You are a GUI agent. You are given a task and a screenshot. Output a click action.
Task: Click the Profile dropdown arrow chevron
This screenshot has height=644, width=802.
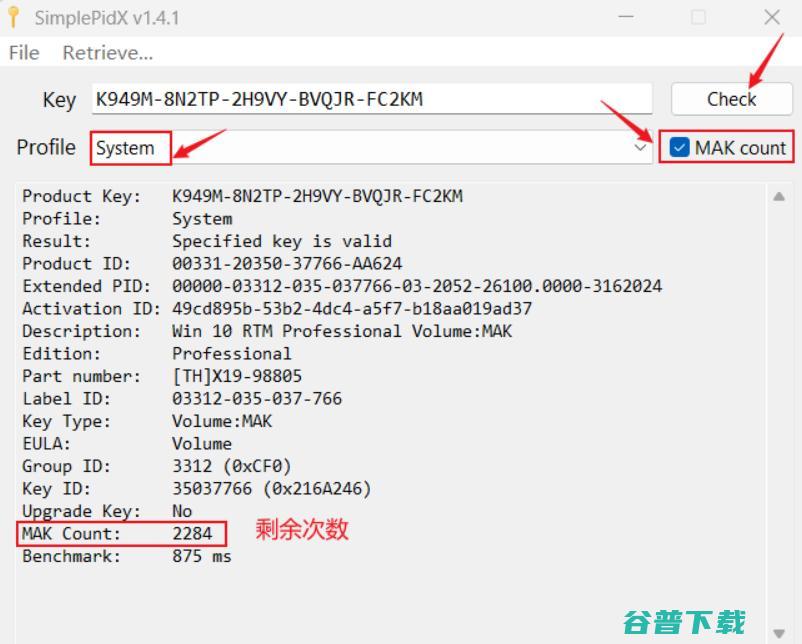pyautogui.click(x=641, y=147)
